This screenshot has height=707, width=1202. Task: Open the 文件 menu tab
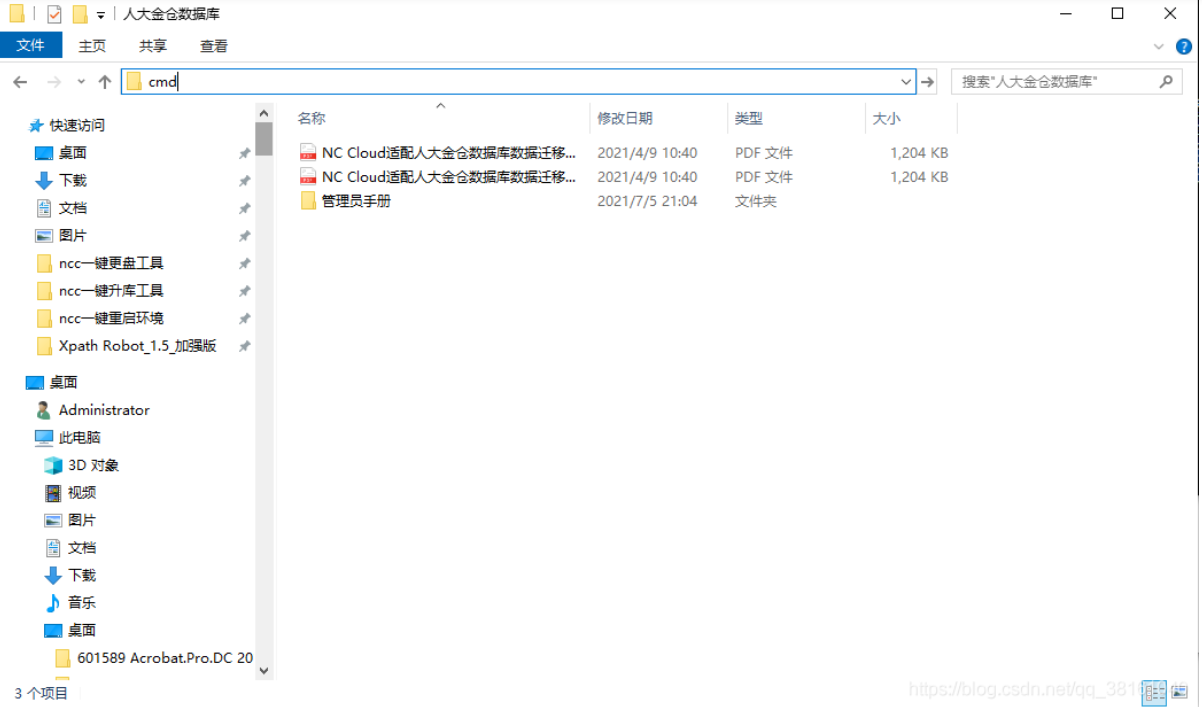point(31,46)
